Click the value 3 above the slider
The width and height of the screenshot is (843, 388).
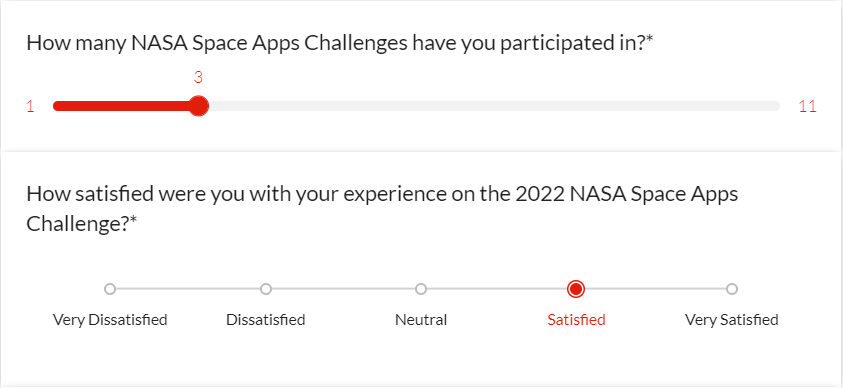198,78
